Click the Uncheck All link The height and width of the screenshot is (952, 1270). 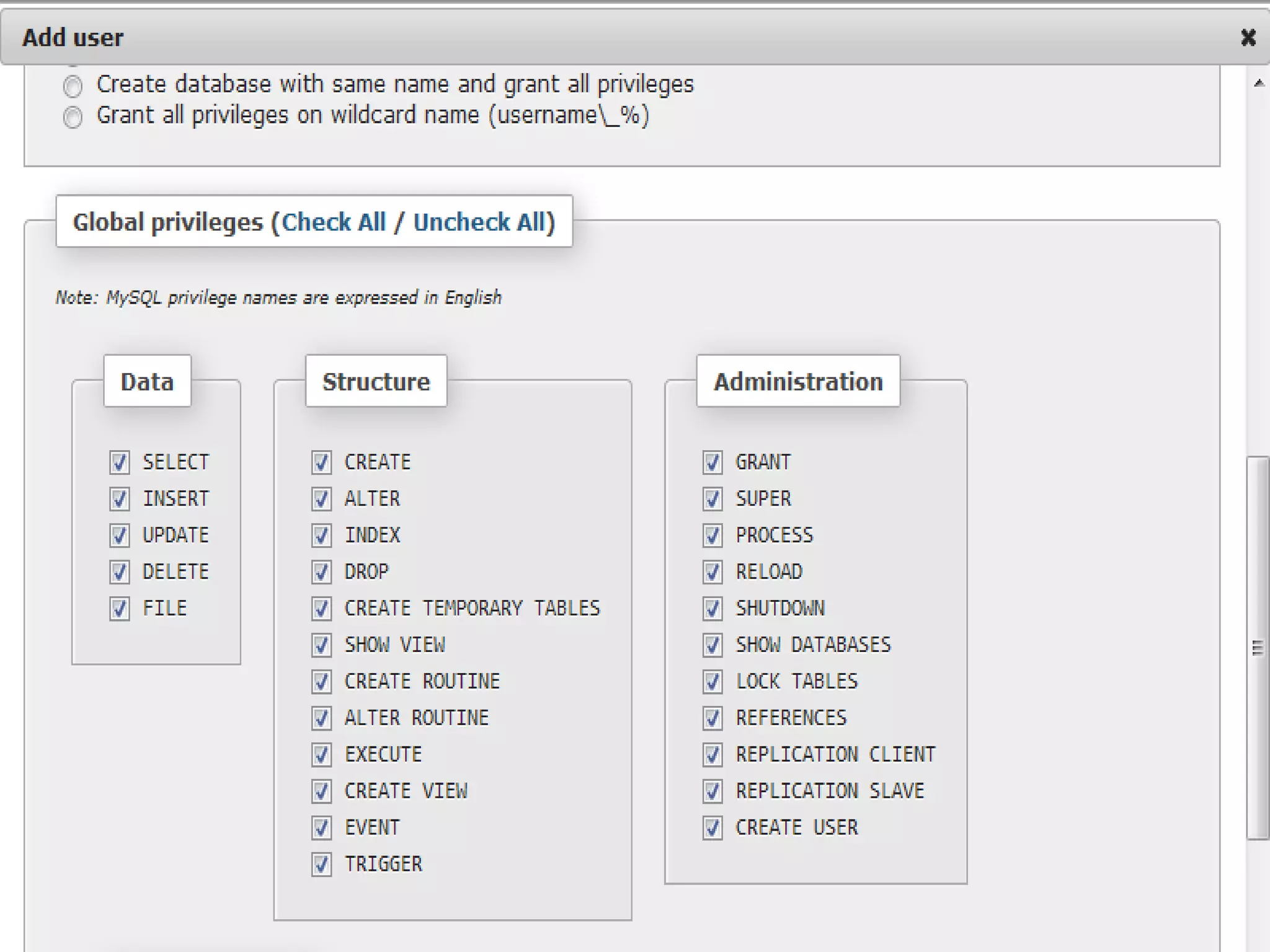[x=480, y=222]
